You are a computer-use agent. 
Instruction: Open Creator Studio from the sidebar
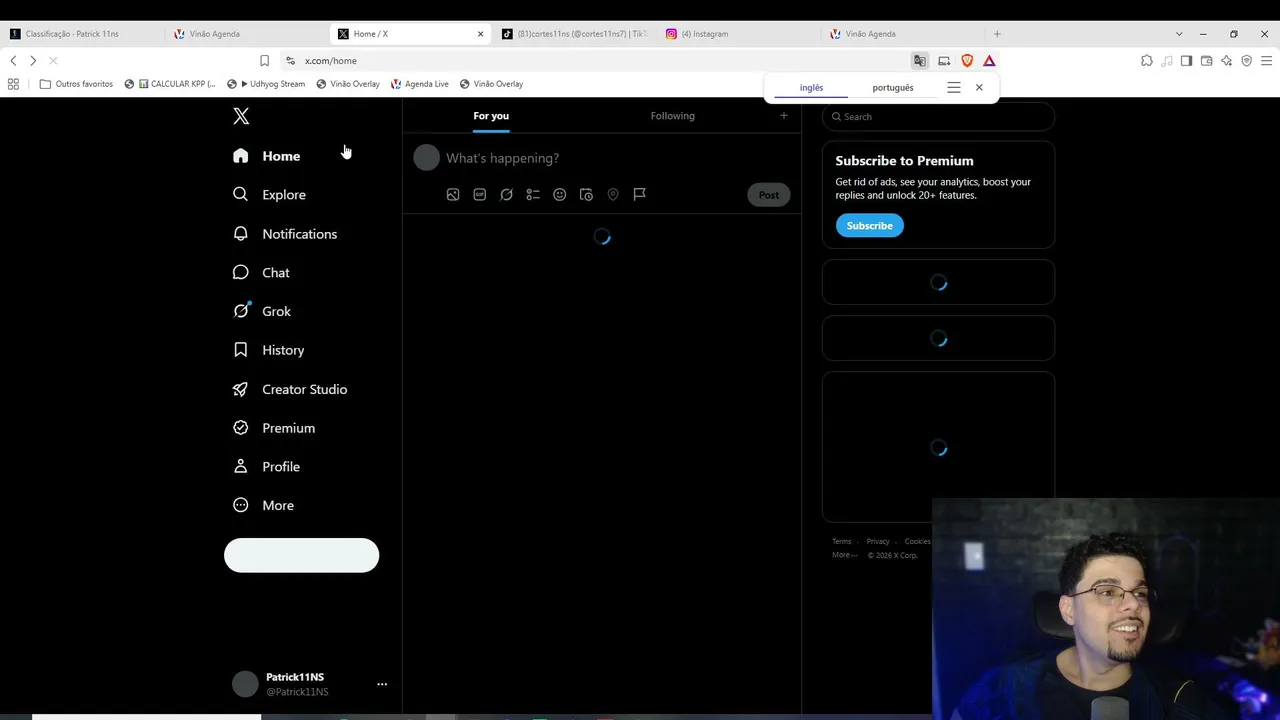pyautogui.click(x=290, y=389)
